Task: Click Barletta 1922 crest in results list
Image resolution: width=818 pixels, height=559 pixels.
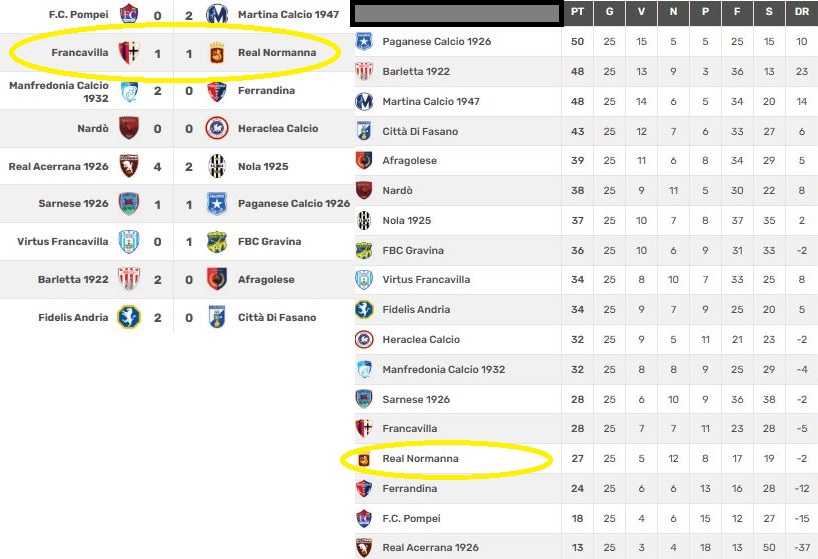Action: pyautogui.click(x=129, y=280)
